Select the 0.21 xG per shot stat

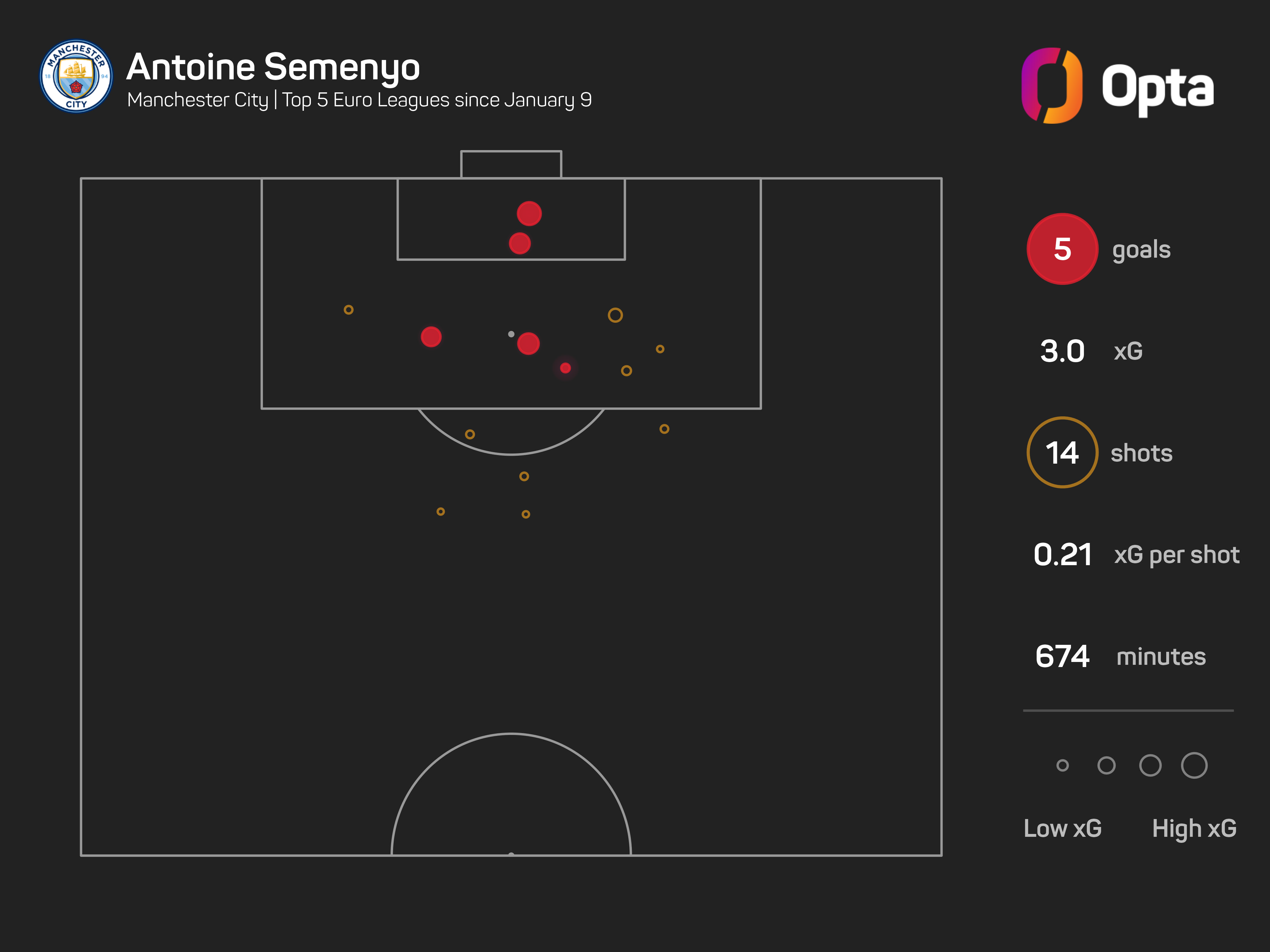pyautogui.click(x=1062, y=555)
